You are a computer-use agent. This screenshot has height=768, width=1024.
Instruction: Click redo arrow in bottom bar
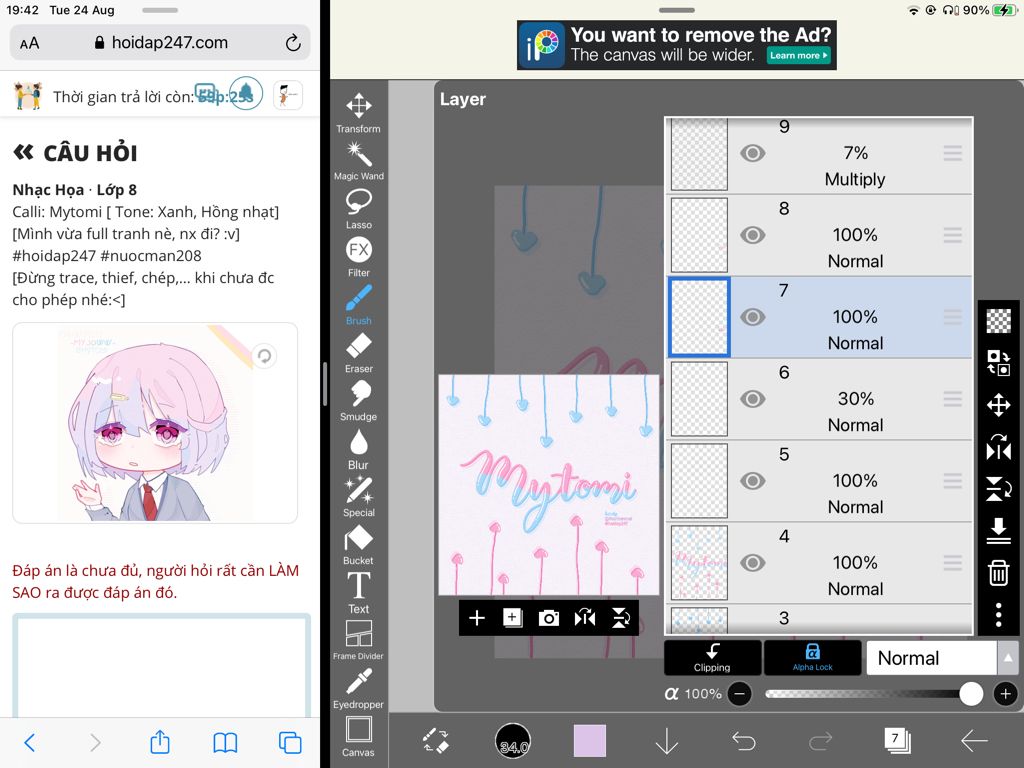pos(820,741)
